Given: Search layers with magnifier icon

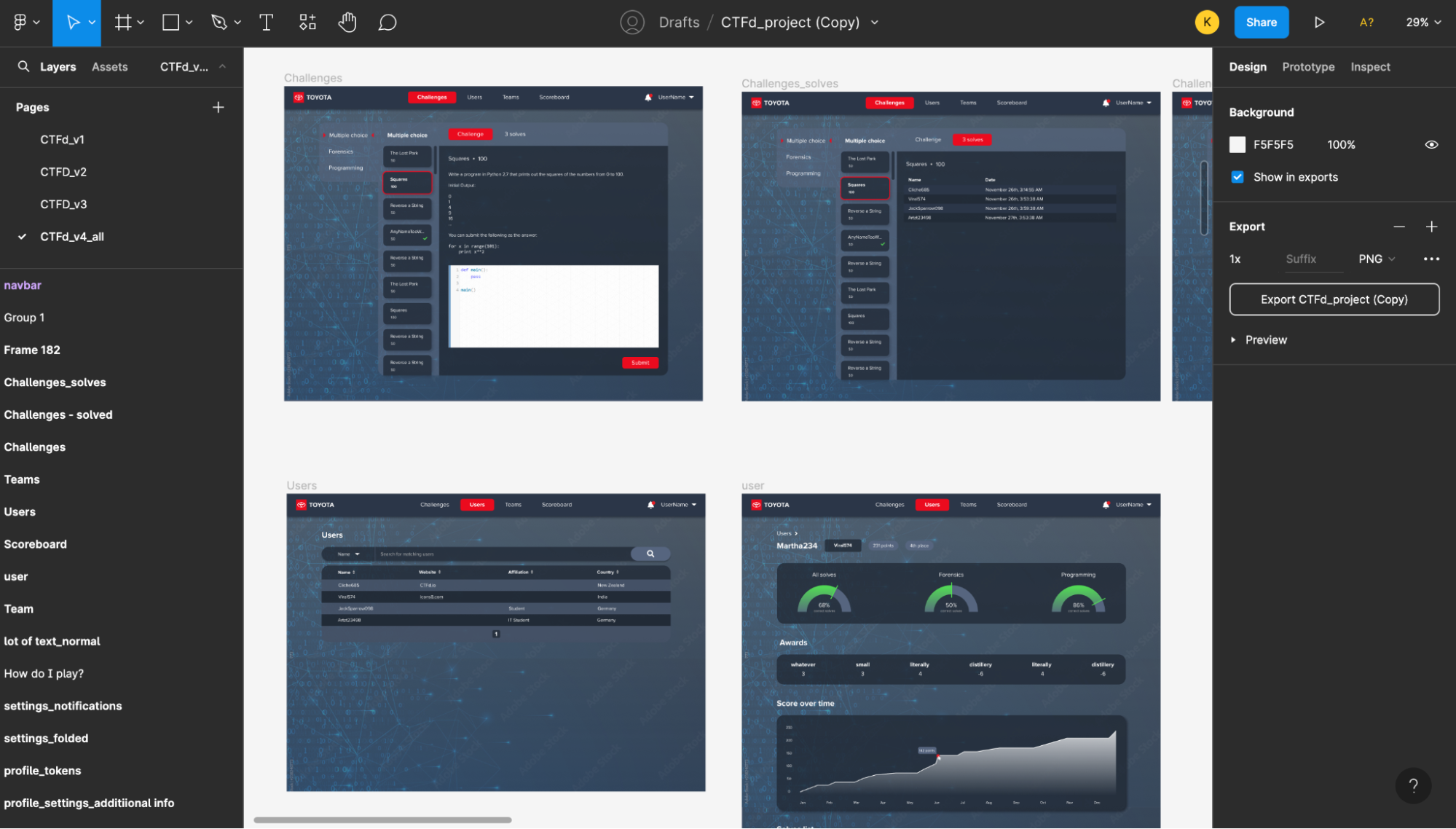Looking at the screenshot, I should (x=23, y=66).
